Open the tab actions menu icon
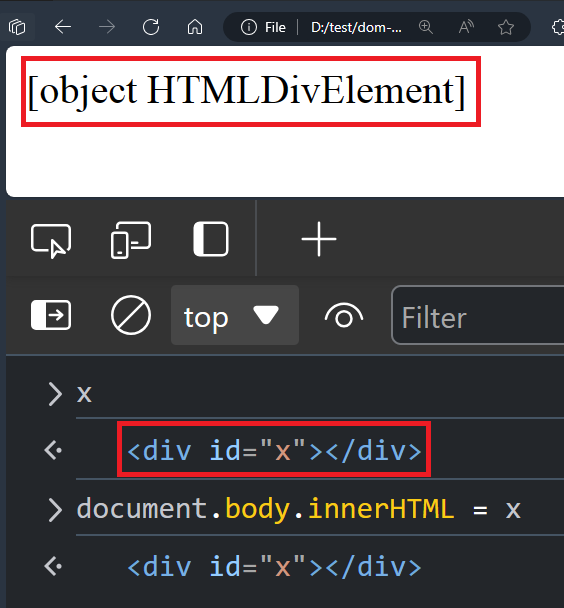The height and width of the screenshot is (608, 564). [17, 27]
